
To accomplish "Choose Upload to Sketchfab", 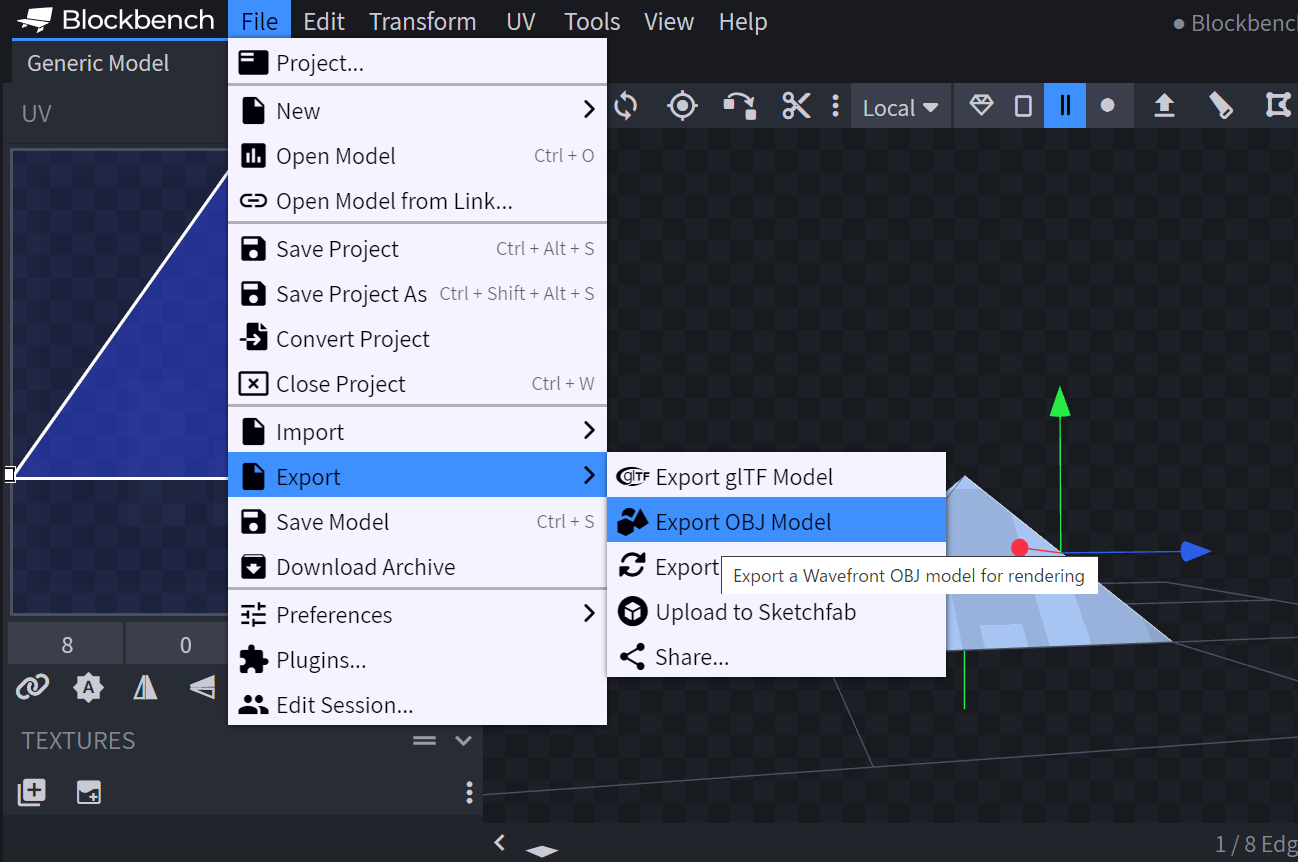I will point(776,612).
